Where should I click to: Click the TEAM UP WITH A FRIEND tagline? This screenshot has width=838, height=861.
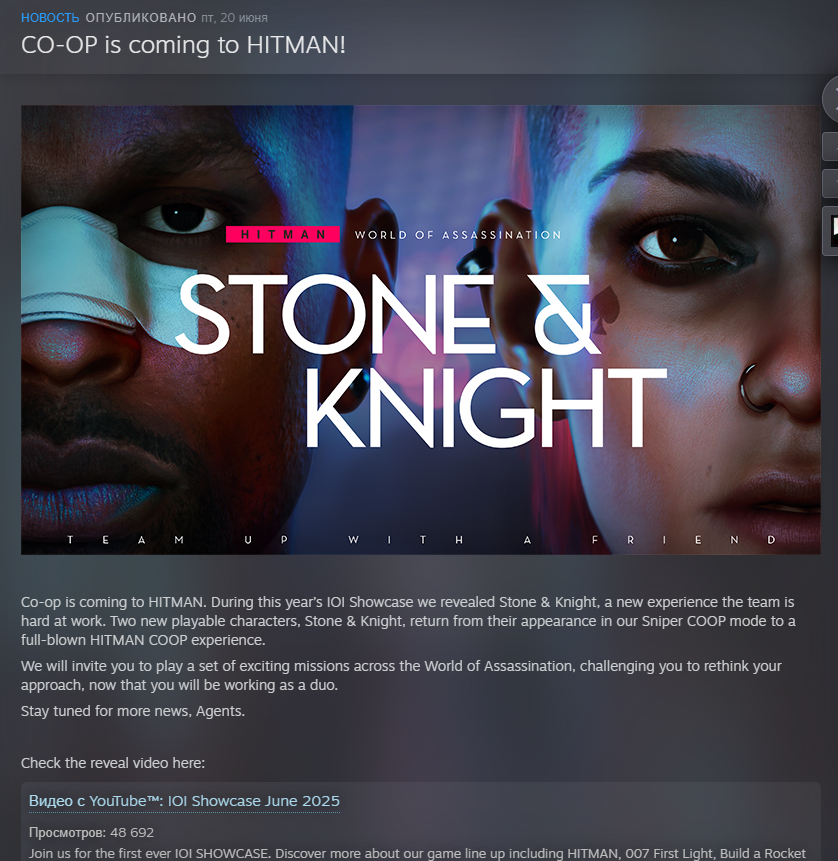[x=421, y=540]
